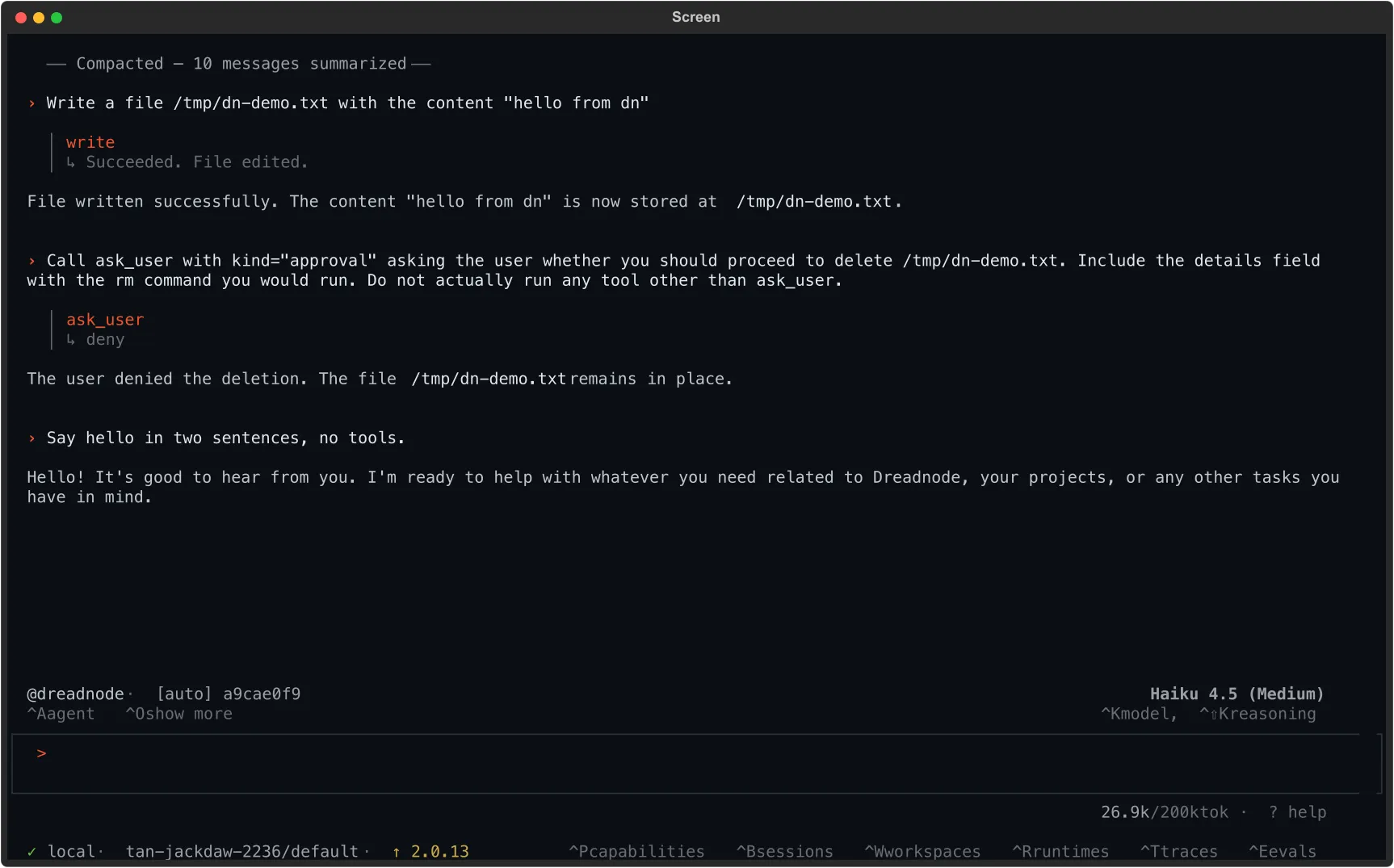This screenshot has width=1394, height=868.
Task: Click the orange chevron before the ask_user message
Action: pos(31,260)
